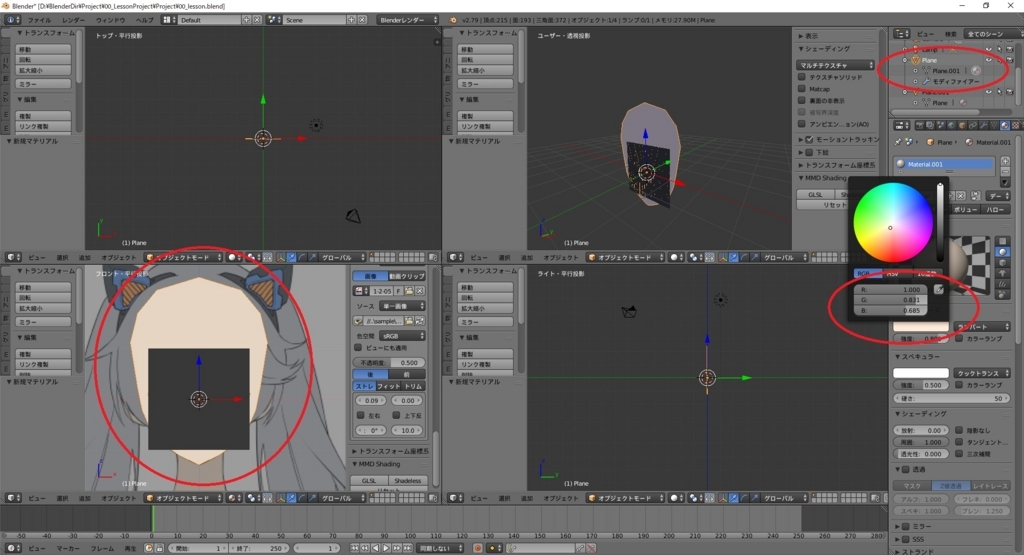This screenshot has width=1024, height=555.
Task: Pick a hue on the color wheel
Action: coord(893,222)
